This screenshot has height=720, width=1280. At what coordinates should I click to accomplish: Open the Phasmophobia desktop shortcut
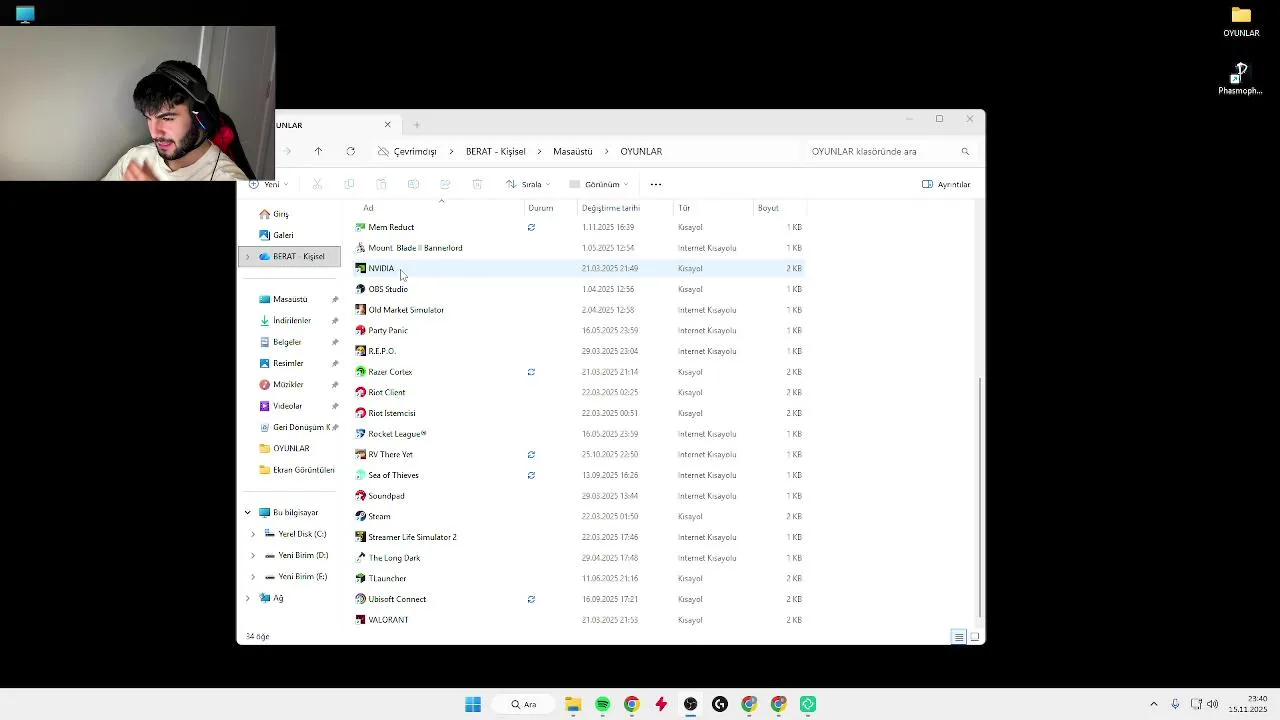1240,80
